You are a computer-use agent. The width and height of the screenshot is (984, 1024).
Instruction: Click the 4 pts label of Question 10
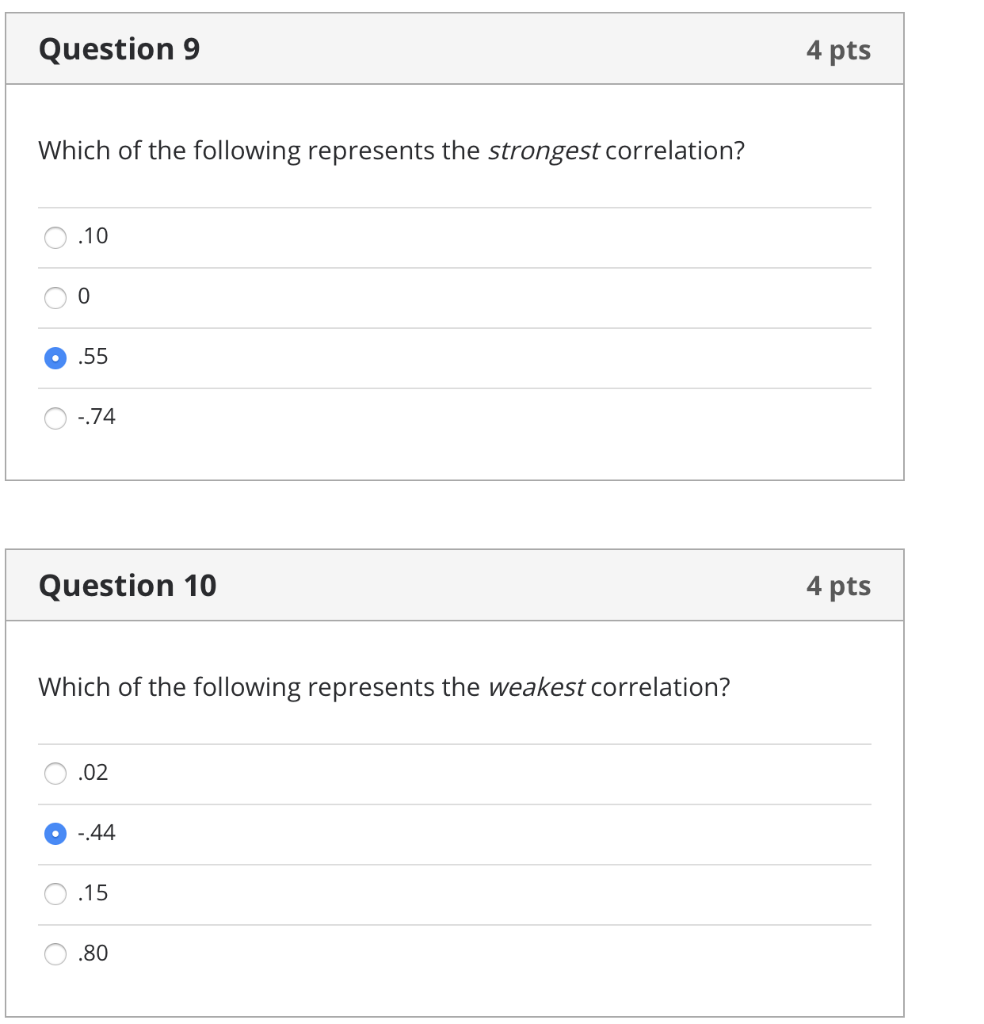tap(838, 586)
